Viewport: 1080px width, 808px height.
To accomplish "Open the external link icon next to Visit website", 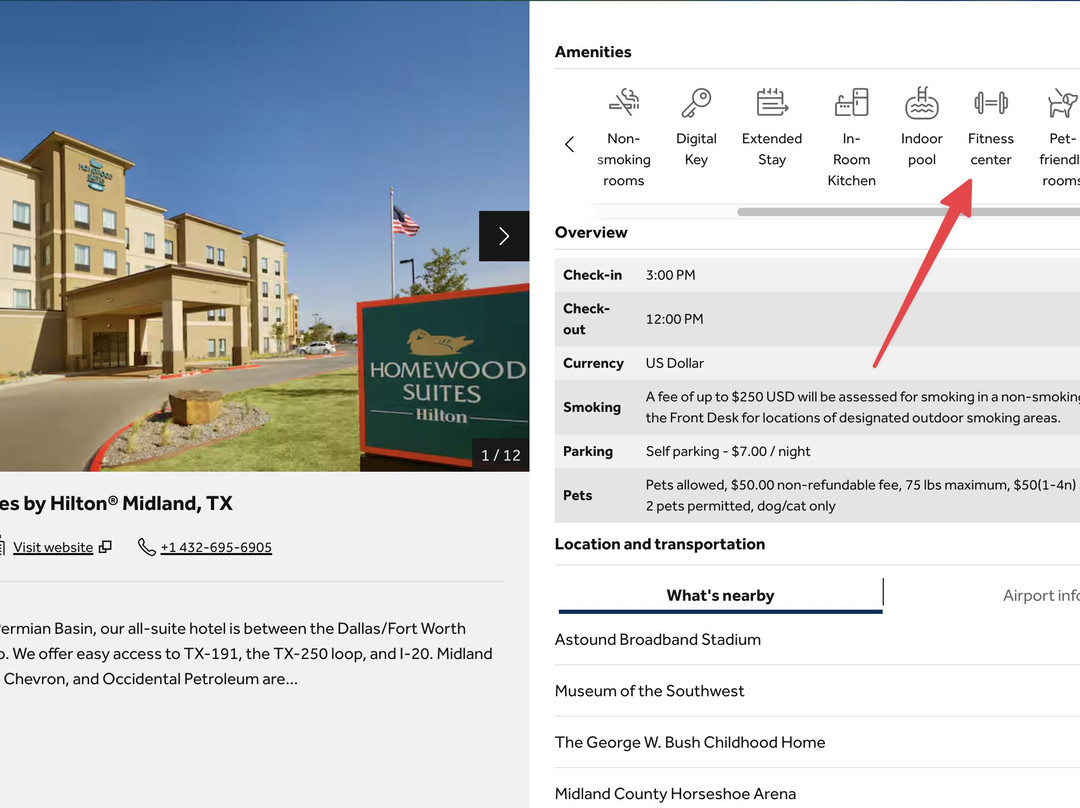I will click(x=105, y=547).
